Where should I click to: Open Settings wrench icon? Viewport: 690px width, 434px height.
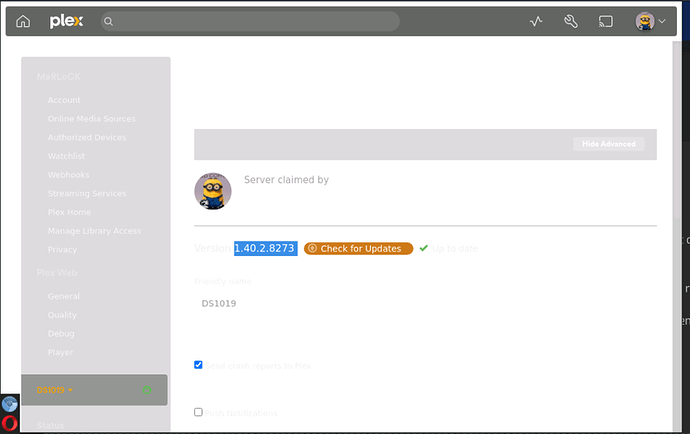point(571,21)
